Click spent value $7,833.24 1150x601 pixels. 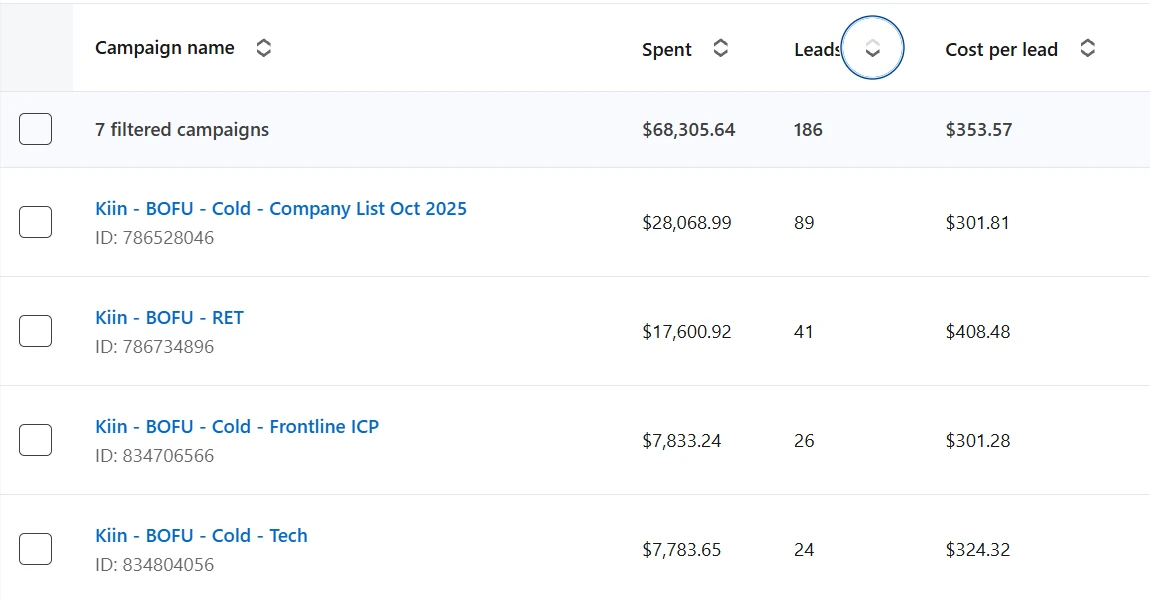(681, 440)
